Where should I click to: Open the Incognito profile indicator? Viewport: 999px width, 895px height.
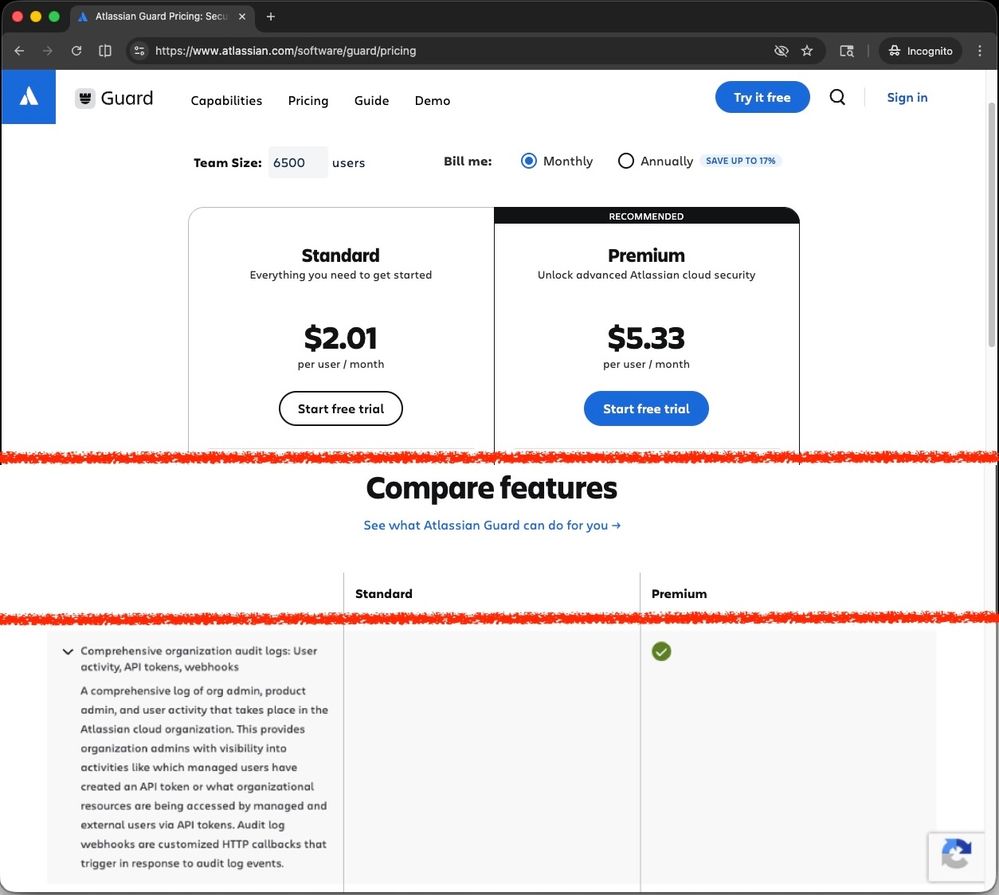coord(921,51)
